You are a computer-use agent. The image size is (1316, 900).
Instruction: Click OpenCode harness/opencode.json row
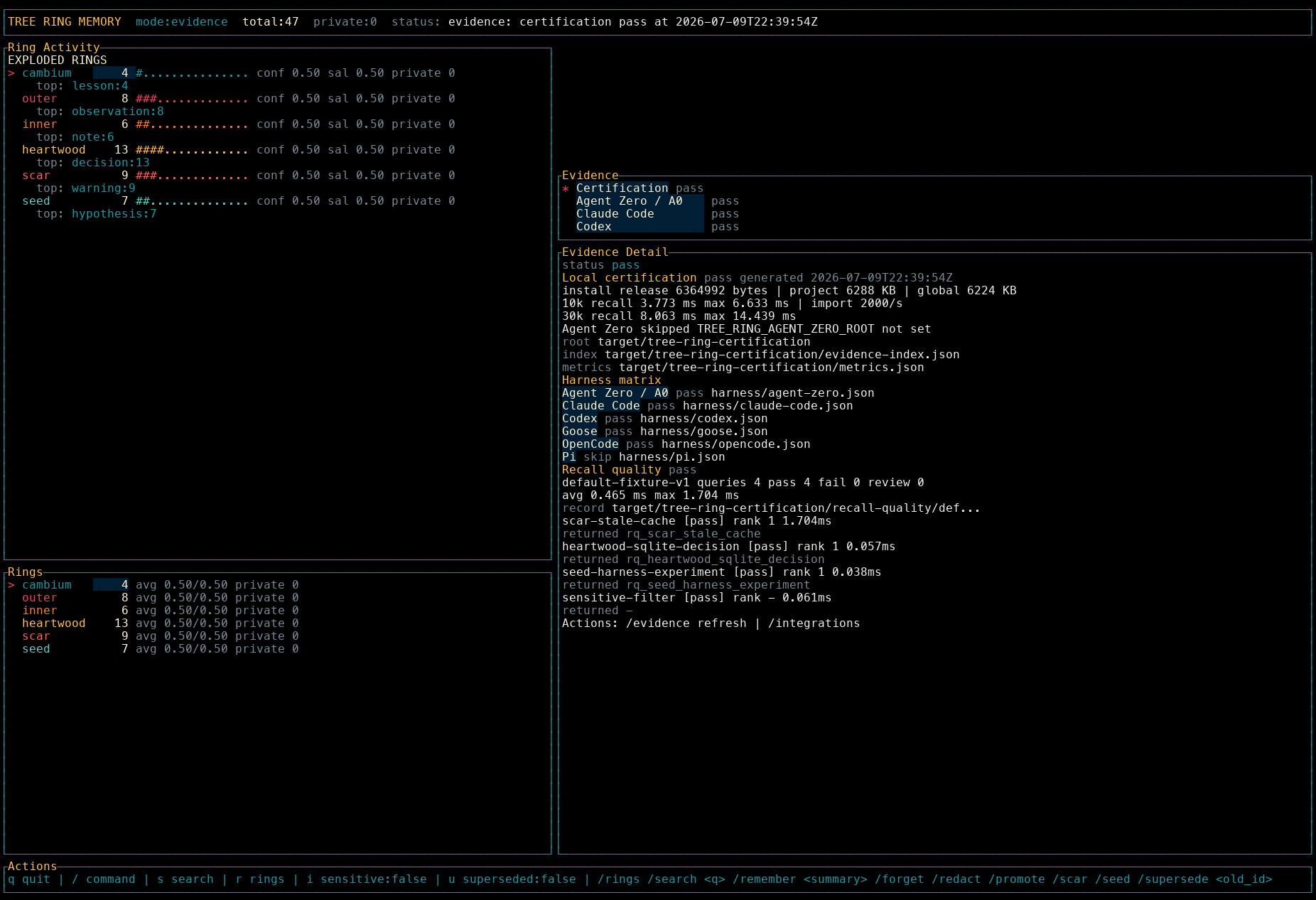pyautogui.click(x=686, y=444)
